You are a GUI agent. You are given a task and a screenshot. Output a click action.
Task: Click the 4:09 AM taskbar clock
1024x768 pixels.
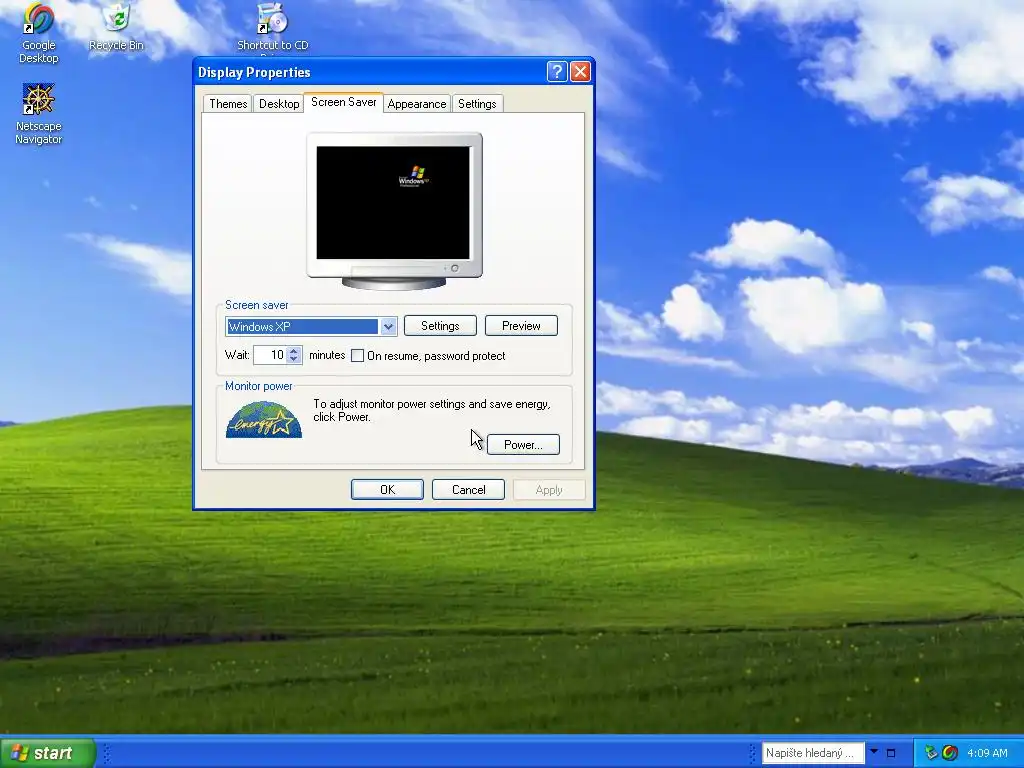tap(987, 753)
